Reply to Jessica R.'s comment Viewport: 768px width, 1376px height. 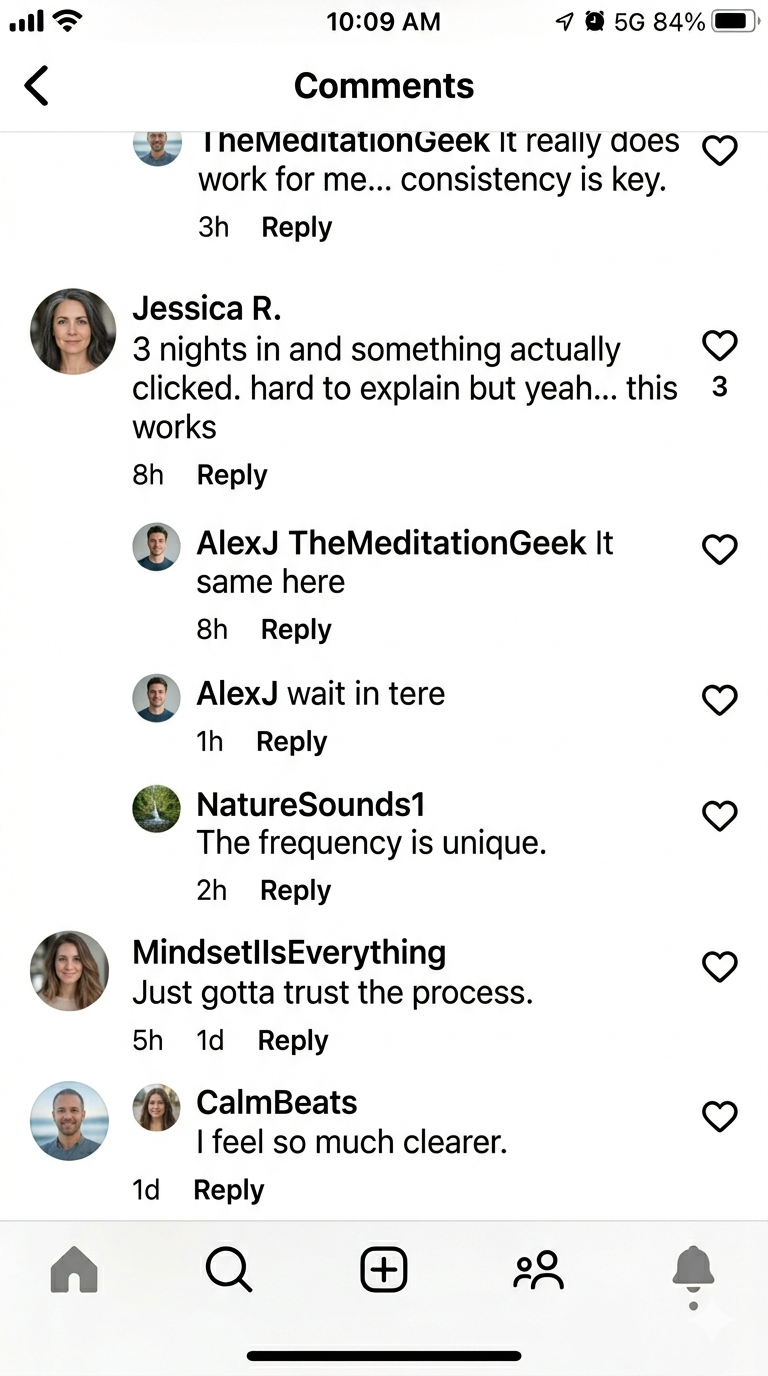pos(232,475)
